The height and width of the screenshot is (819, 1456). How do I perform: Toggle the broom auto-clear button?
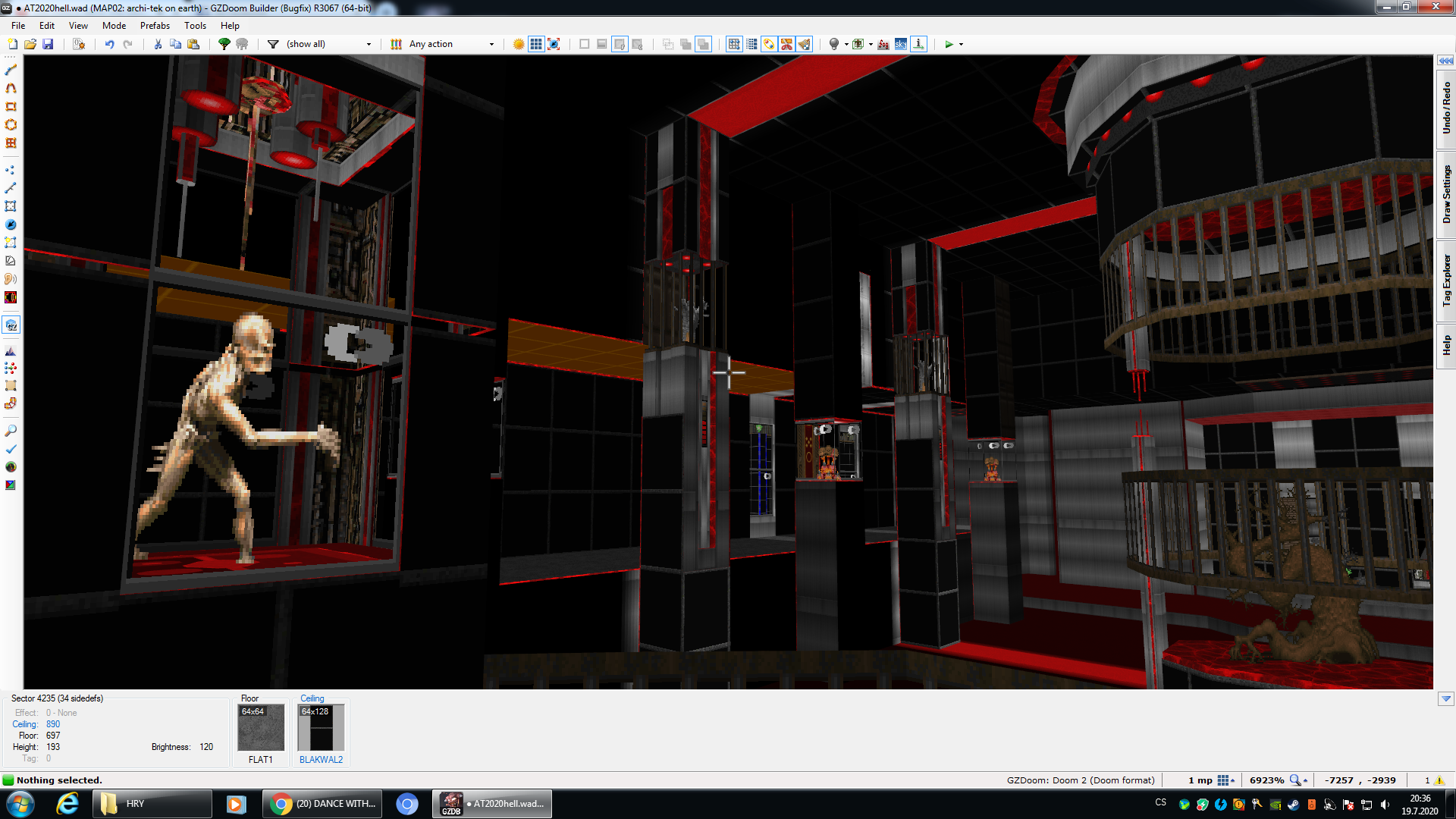[805, 44]
